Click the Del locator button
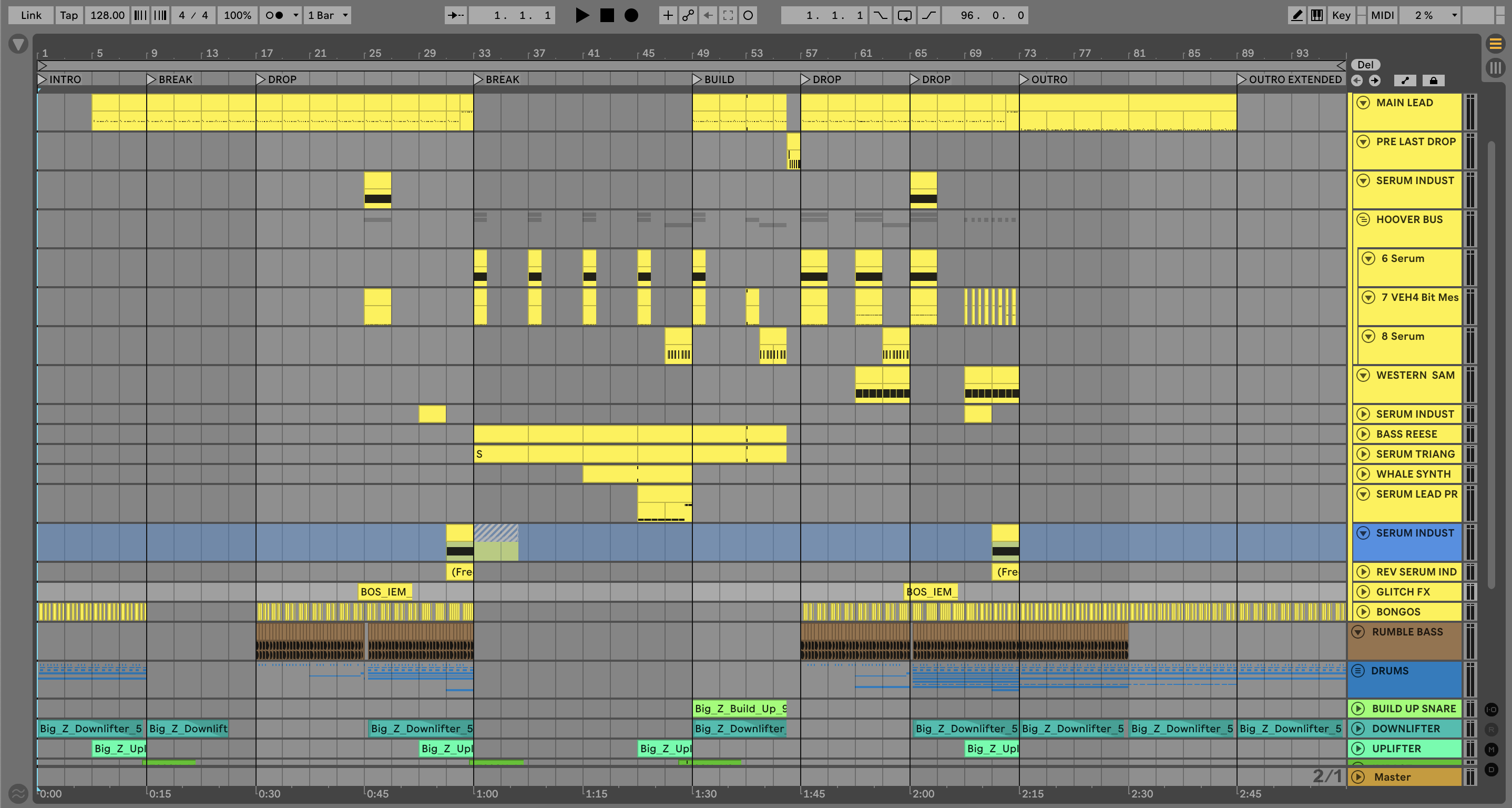 click(1365, 65)
